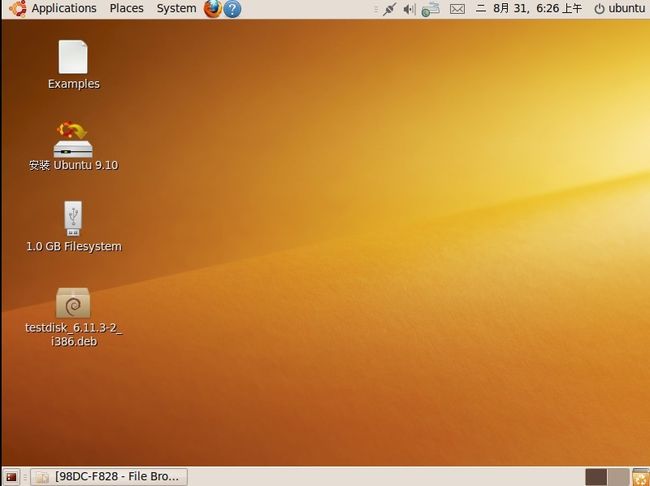The image size is (650, 486).
Task: Select the Examples desktop icon
Action: (73, 65)
